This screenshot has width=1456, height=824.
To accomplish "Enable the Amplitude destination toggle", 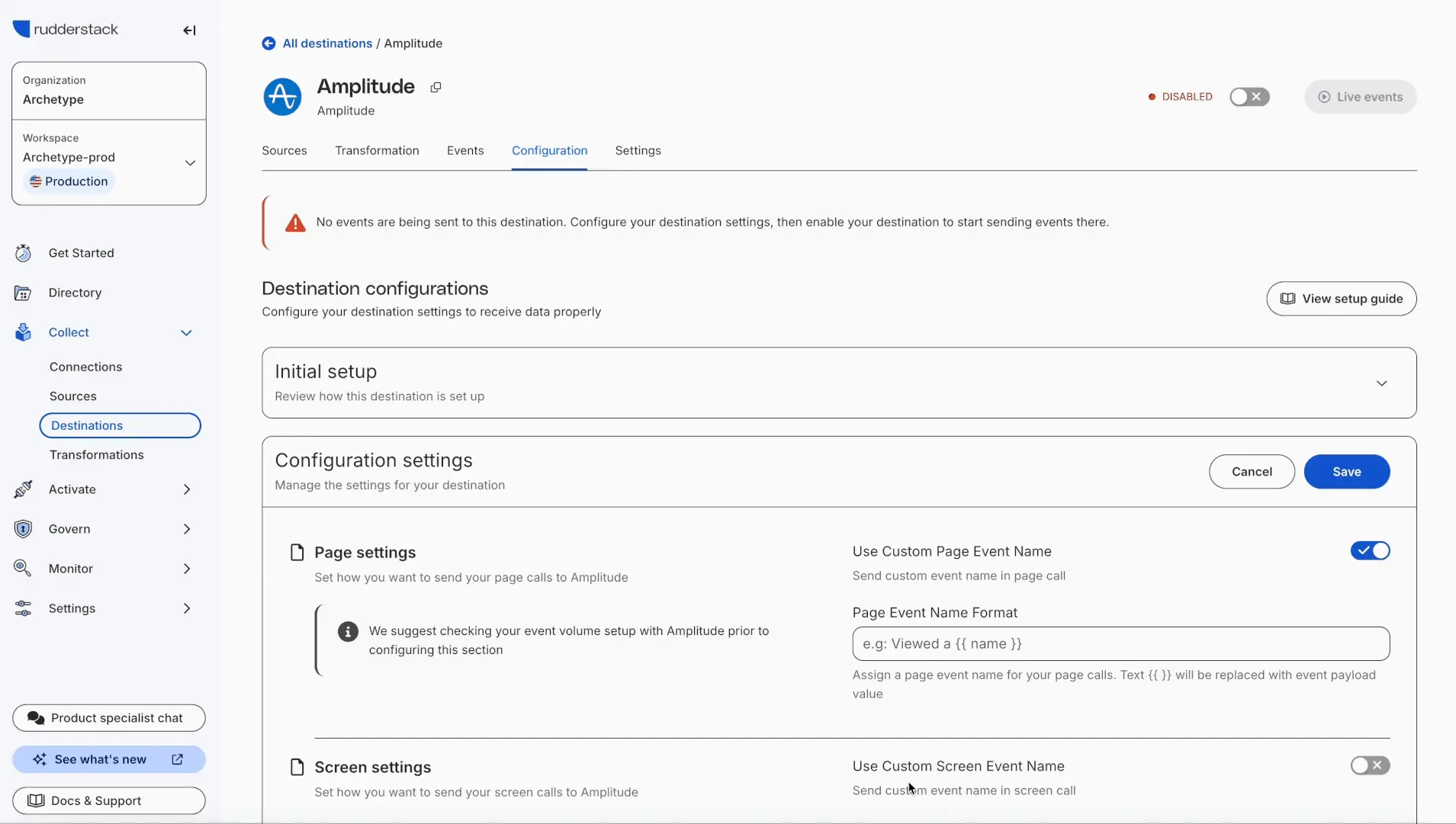I will 1249,97.
